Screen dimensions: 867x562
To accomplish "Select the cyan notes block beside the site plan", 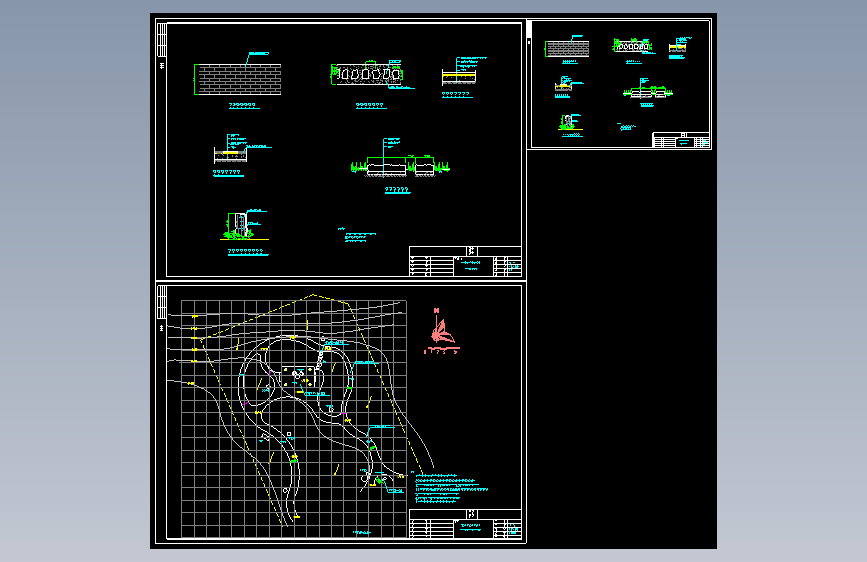I will pos(451,488).
